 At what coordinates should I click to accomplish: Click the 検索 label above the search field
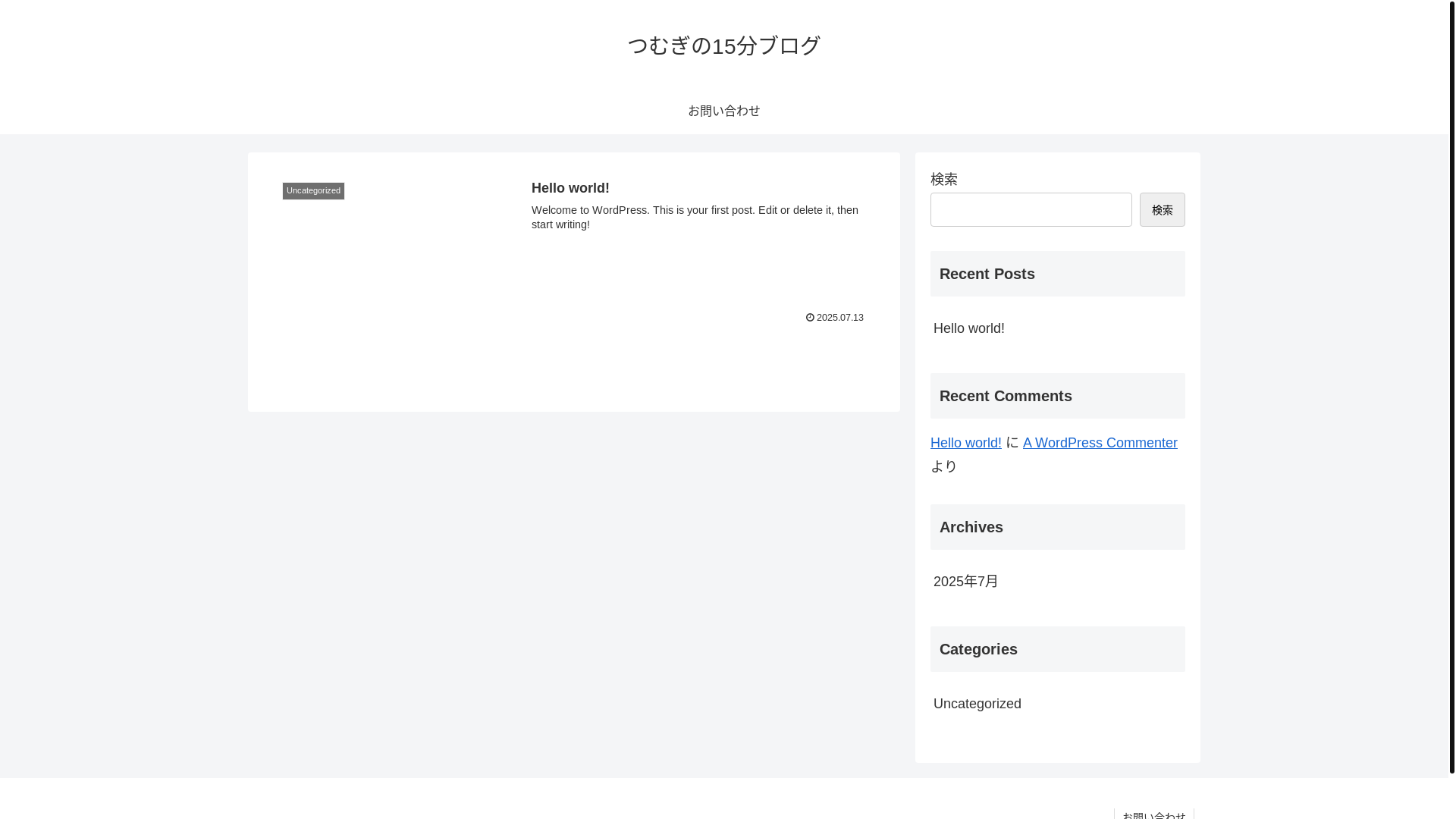point(943,179)
